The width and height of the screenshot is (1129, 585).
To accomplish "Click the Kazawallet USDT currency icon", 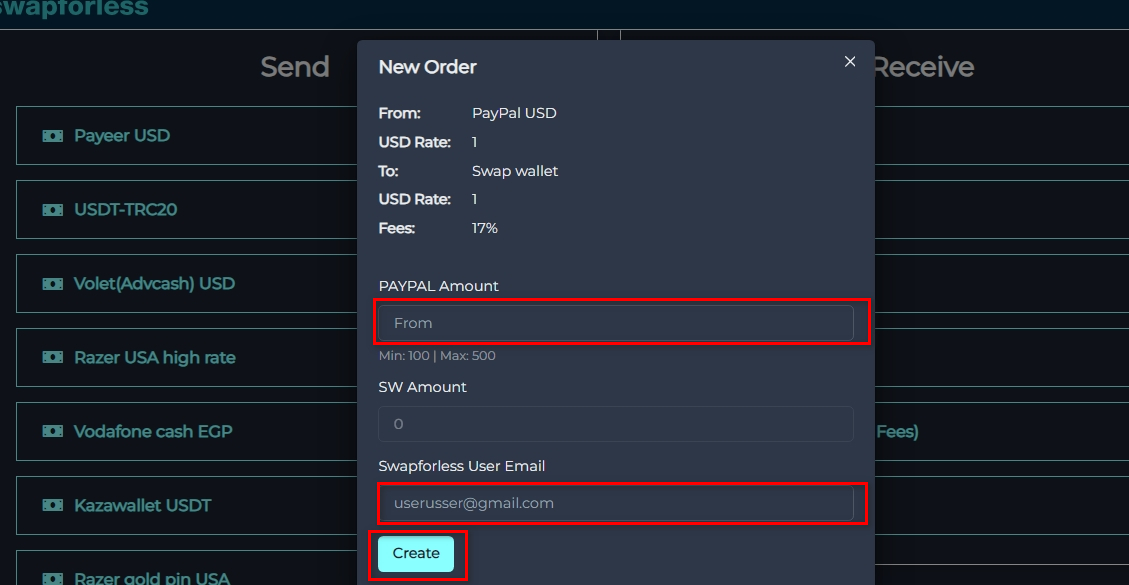I will [x=52, y=505].
